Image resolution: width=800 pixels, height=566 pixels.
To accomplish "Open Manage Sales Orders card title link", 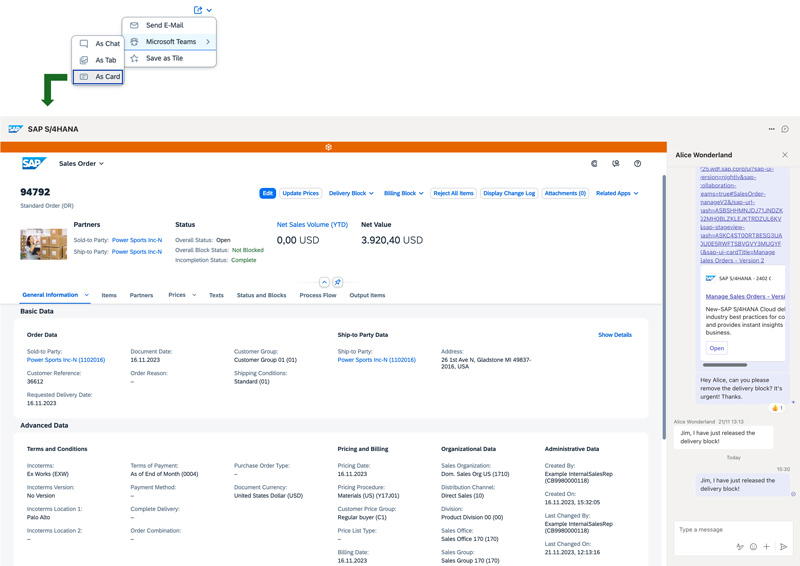I will (745, 297).
